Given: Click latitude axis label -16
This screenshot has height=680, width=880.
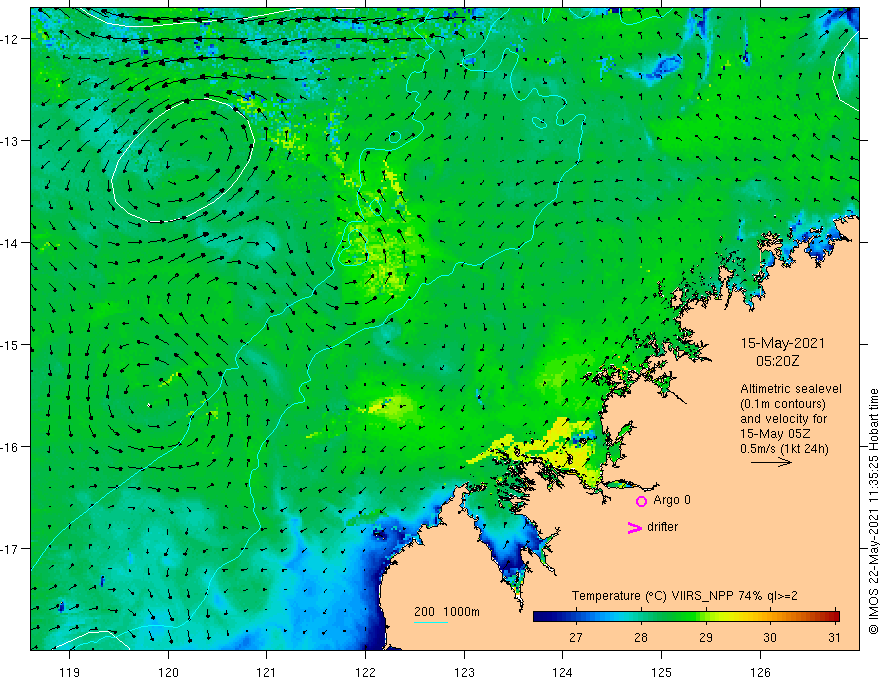Looking at the screenshot, I should [x=10, y=447].
